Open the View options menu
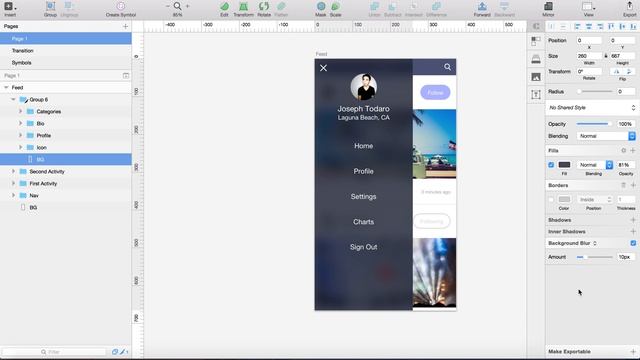Viewport: 640px width, 360px height. coord(588,7)
